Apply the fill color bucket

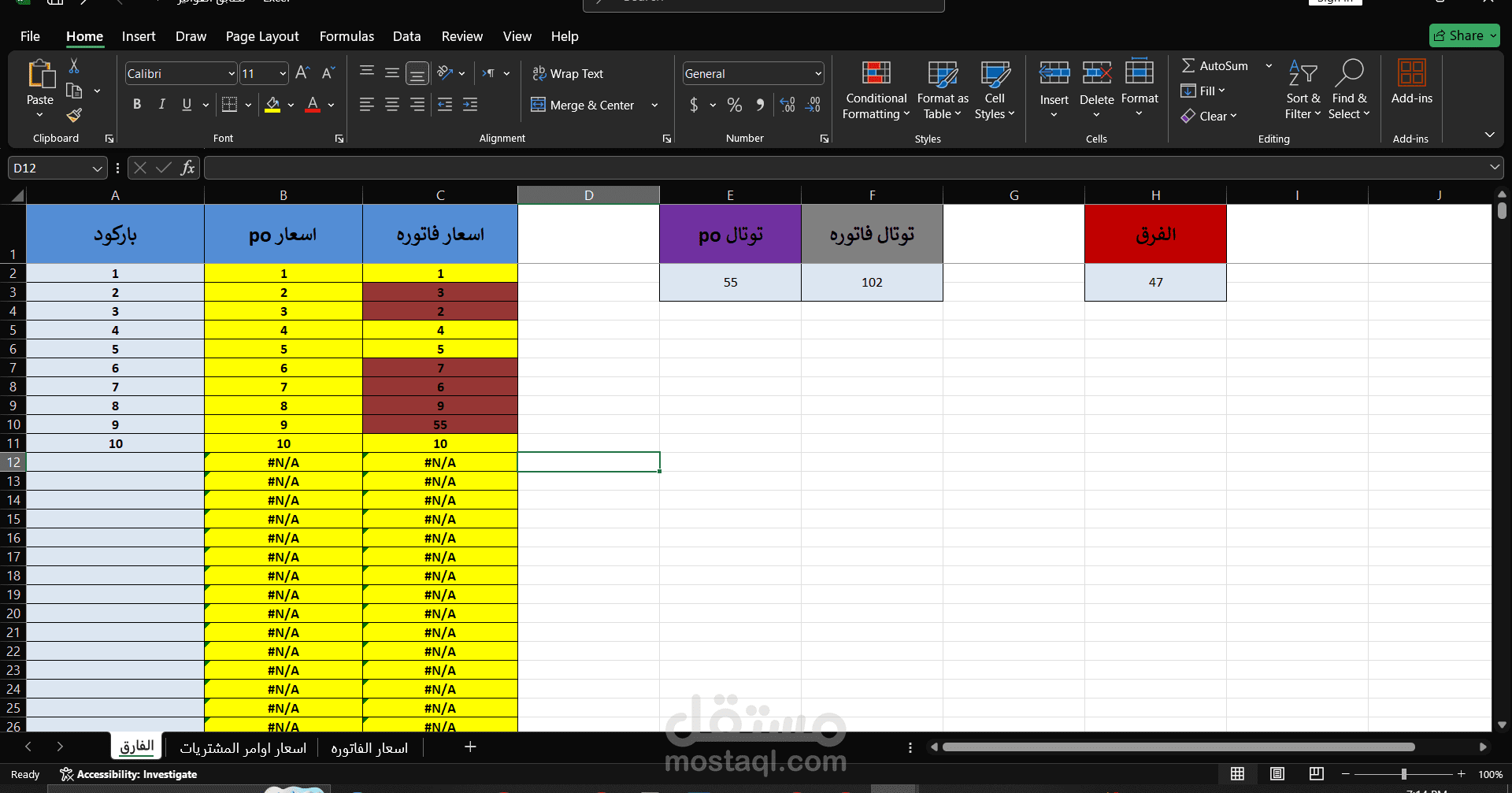pyautogui.click(x=272, y=105)
